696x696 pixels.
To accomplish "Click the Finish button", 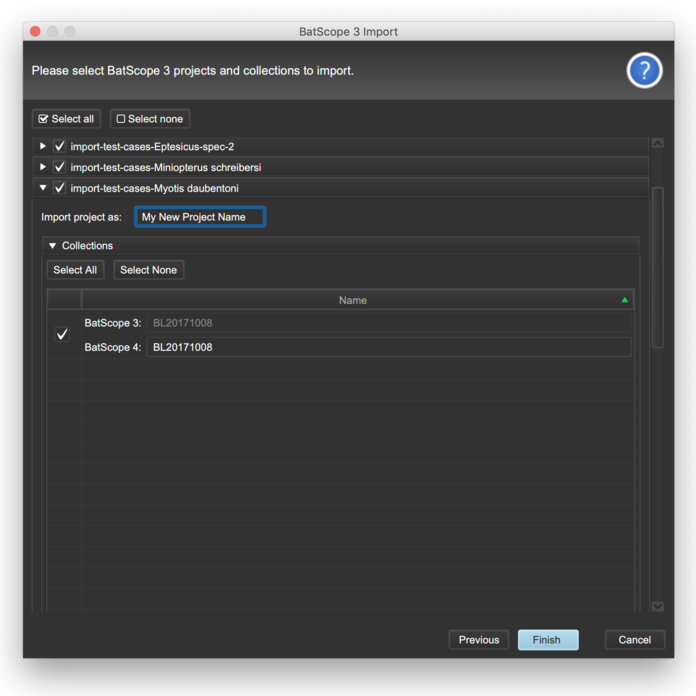I will pyautogui.click(x=548, y=640).
